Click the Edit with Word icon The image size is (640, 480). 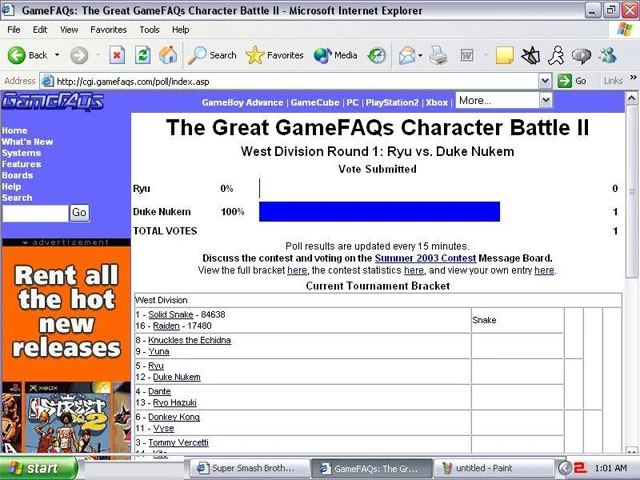467,55
